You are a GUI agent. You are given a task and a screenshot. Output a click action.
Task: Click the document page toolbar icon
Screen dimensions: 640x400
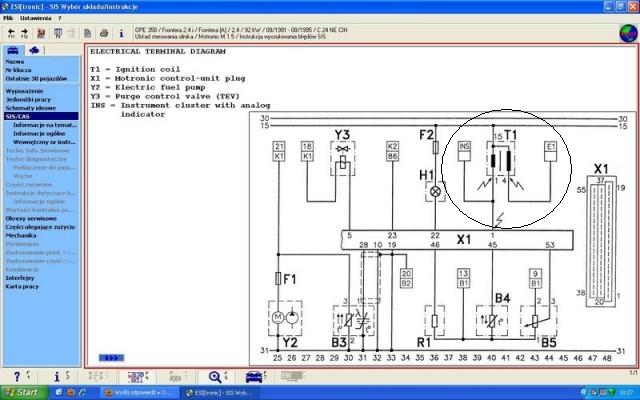(x=85, y=32)
